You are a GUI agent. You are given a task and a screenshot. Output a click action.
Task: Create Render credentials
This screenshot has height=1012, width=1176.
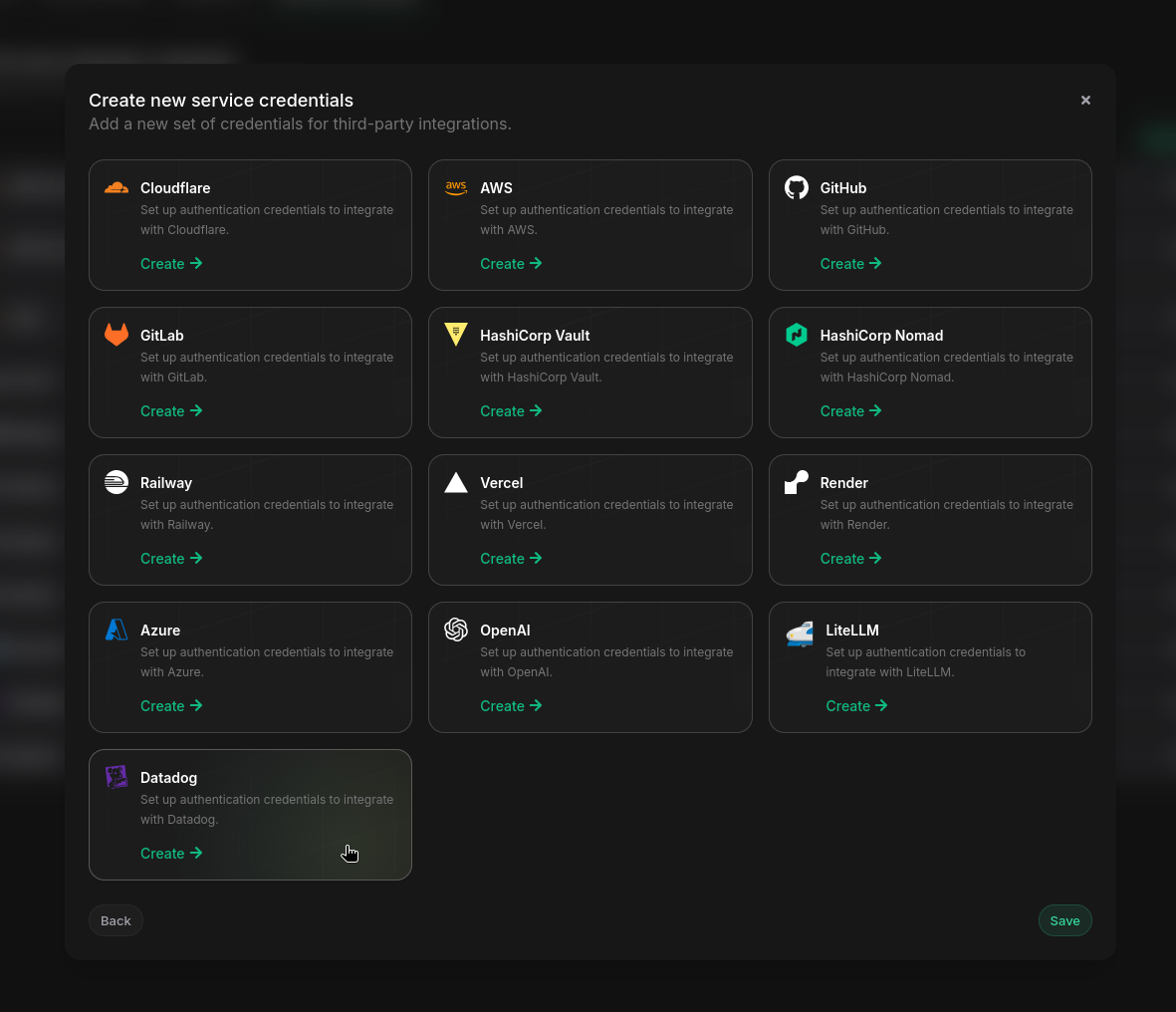pos(850,559)
